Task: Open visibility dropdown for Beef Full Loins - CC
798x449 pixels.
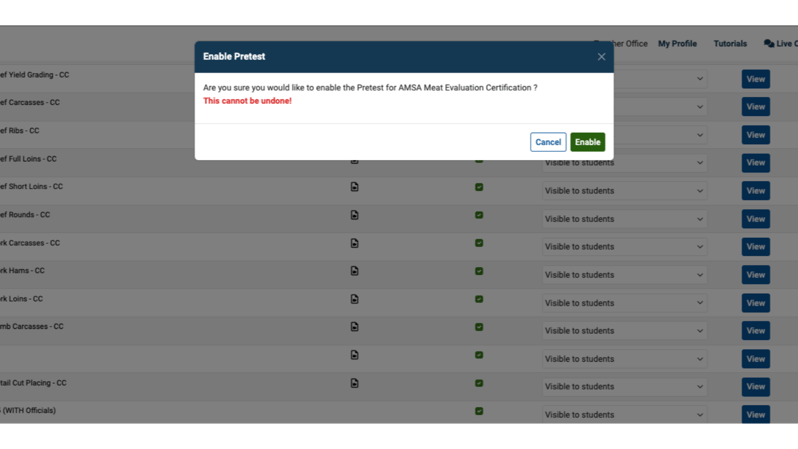Action: tap(624, 163)
